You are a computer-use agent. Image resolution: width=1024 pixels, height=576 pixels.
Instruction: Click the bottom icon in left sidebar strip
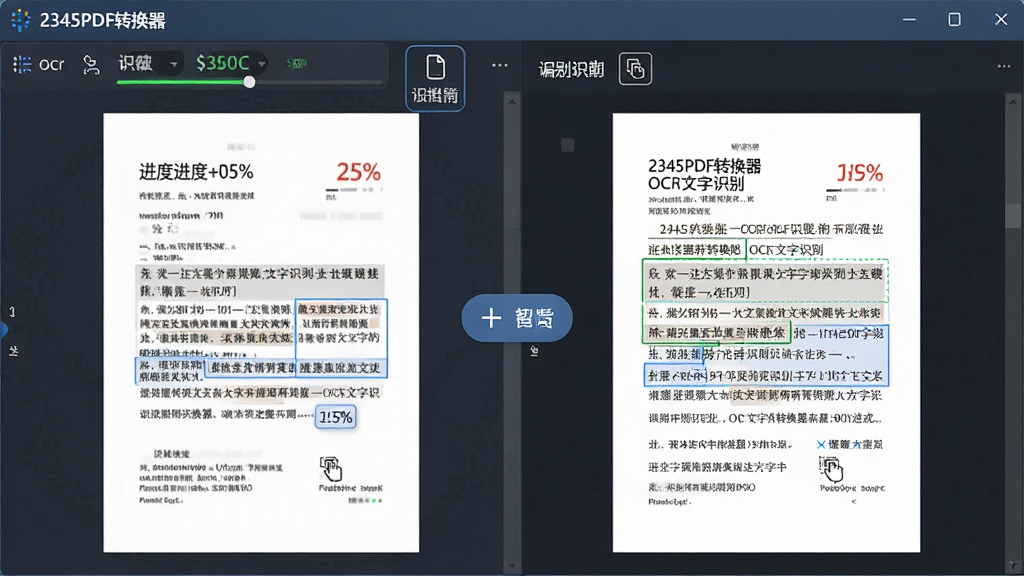(x=14, y=351)
